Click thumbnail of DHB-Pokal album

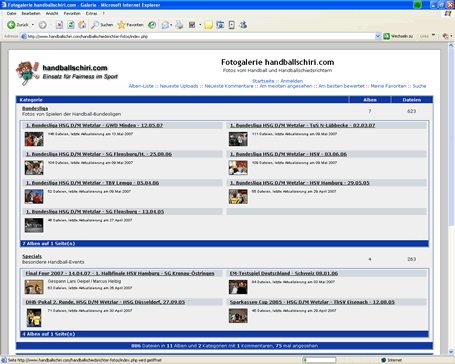[x=34, y=318]
